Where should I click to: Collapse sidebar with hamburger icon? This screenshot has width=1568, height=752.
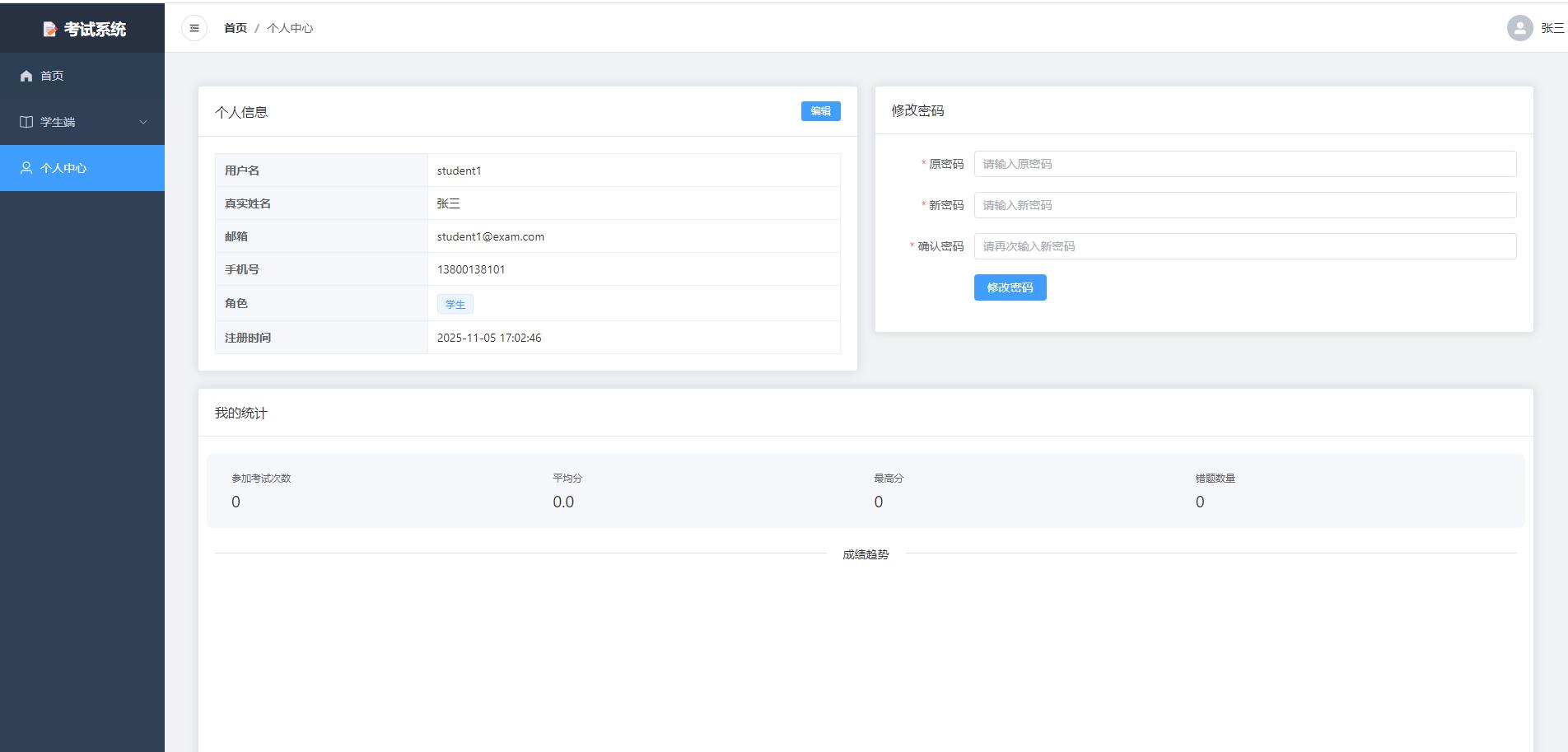pyautogui.click(x=194, y=28)
